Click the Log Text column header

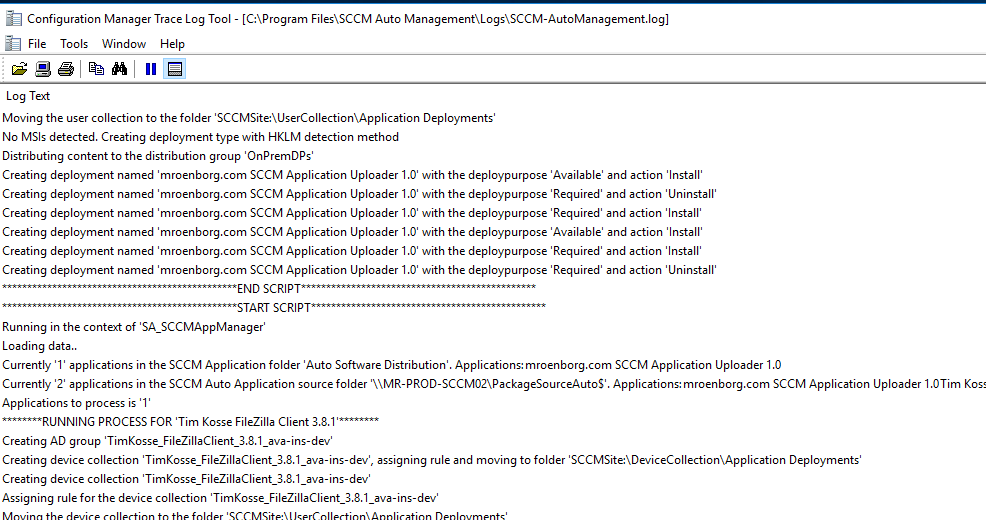tap(28, 96)
